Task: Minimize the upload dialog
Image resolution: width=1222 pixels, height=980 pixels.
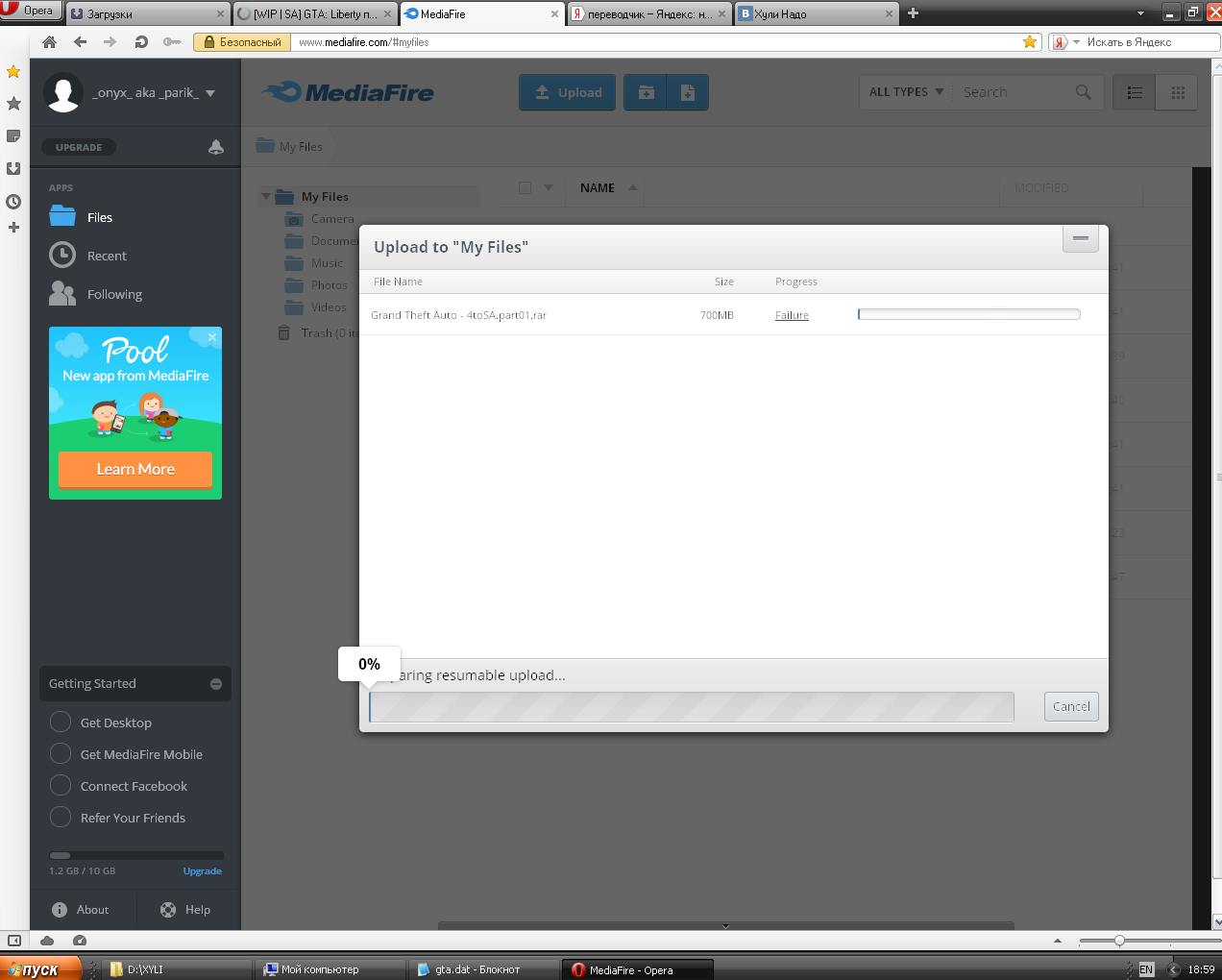Action: (x=1081, y=239)
